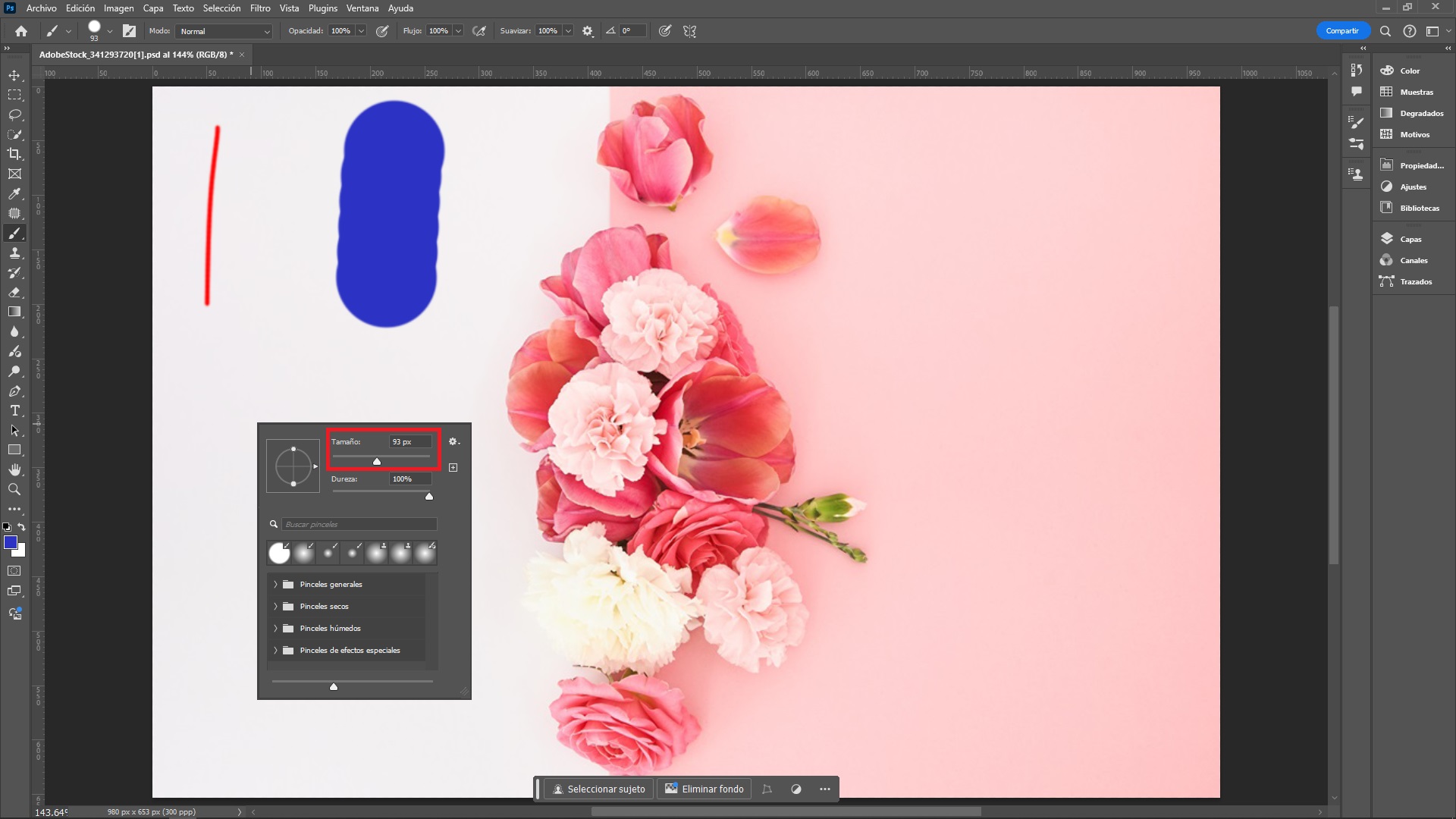This screenshot has width=1456, height=819.
Task: Reset default foreground and background colors
Action: 7,527
